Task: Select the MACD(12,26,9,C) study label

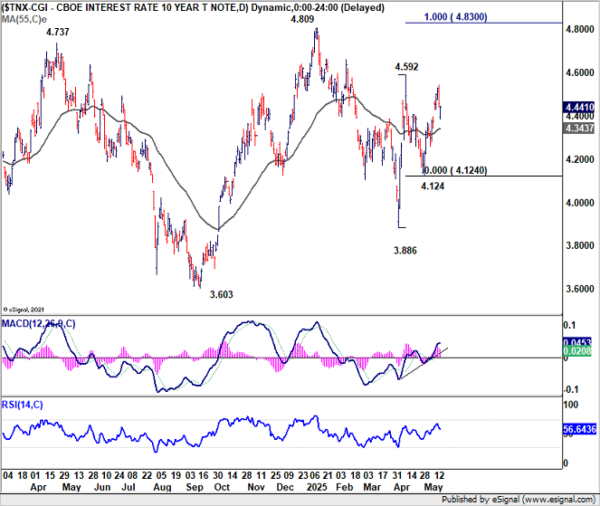Action: pos(38,324)
